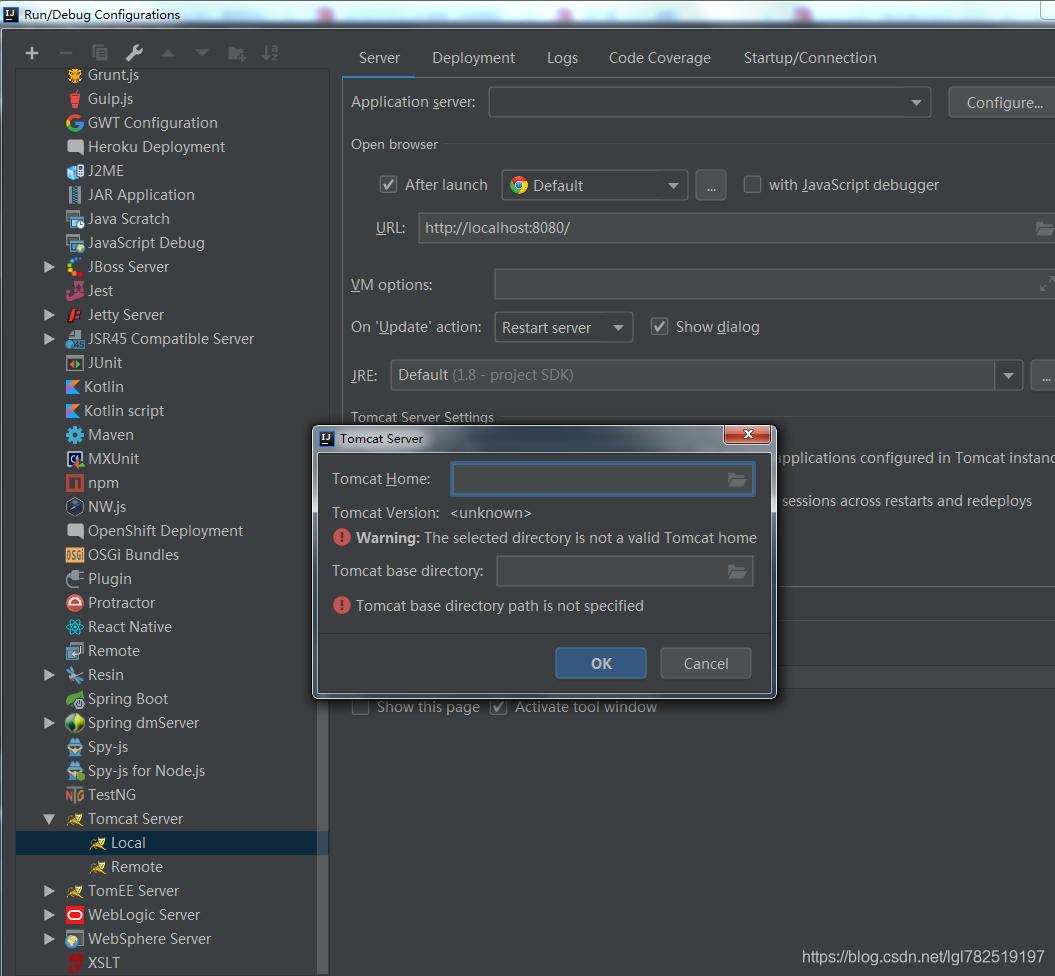Close the Tomcat Server dialog
1055x976 pixels.
pyautogui.click(x=748, y=435)
